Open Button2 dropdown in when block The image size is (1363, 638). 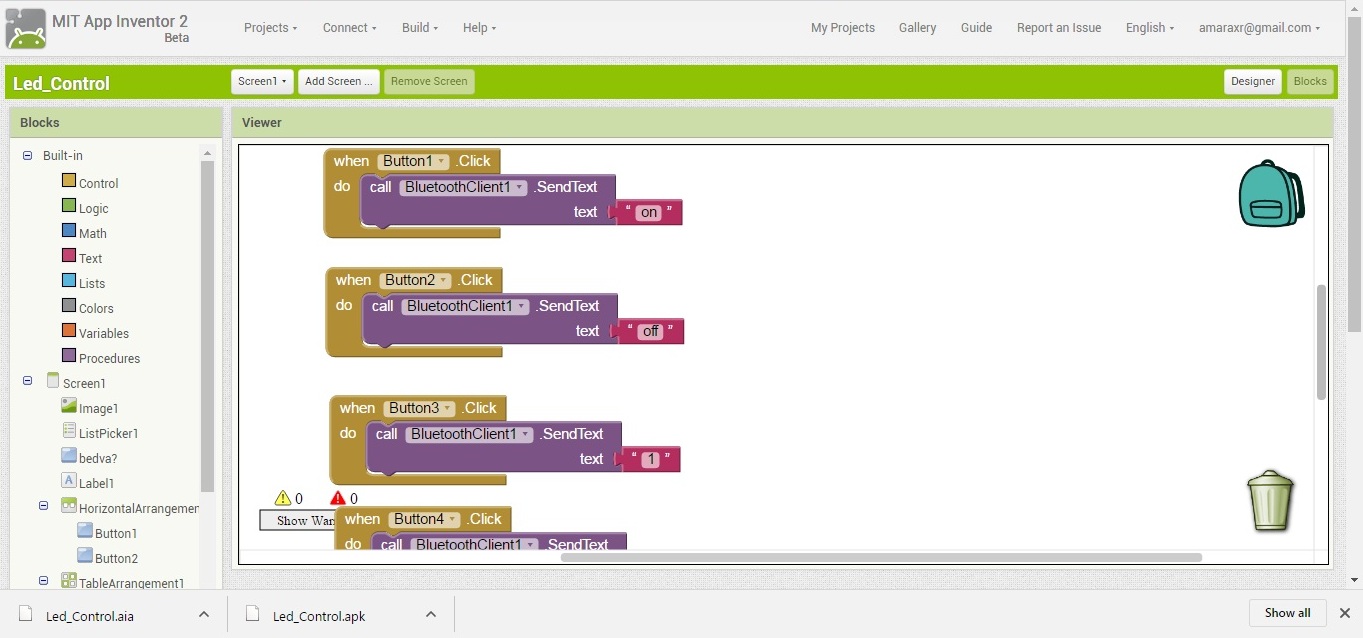click(416, 280)
